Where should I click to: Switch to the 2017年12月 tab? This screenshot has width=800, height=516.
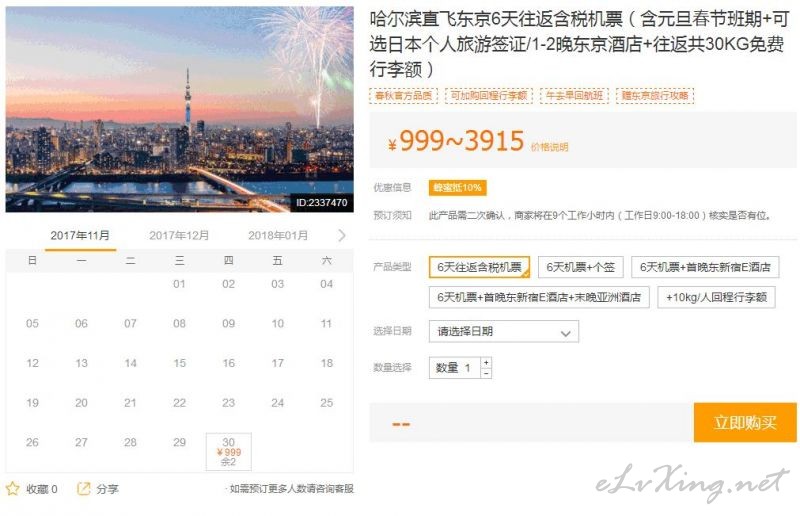[179, 235]
